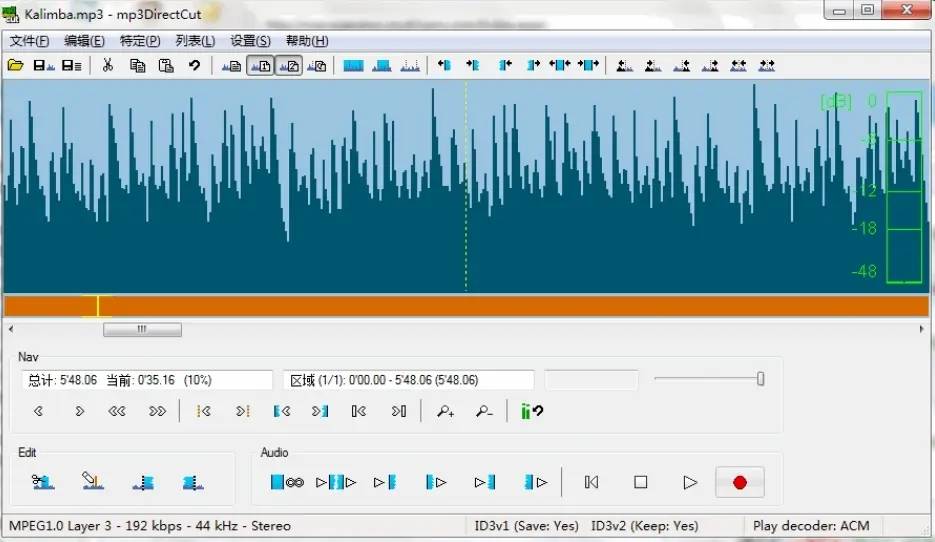Screen dimensions: 935x542
Task: Jump back with the double left chevrons
Action: point(117,411)
